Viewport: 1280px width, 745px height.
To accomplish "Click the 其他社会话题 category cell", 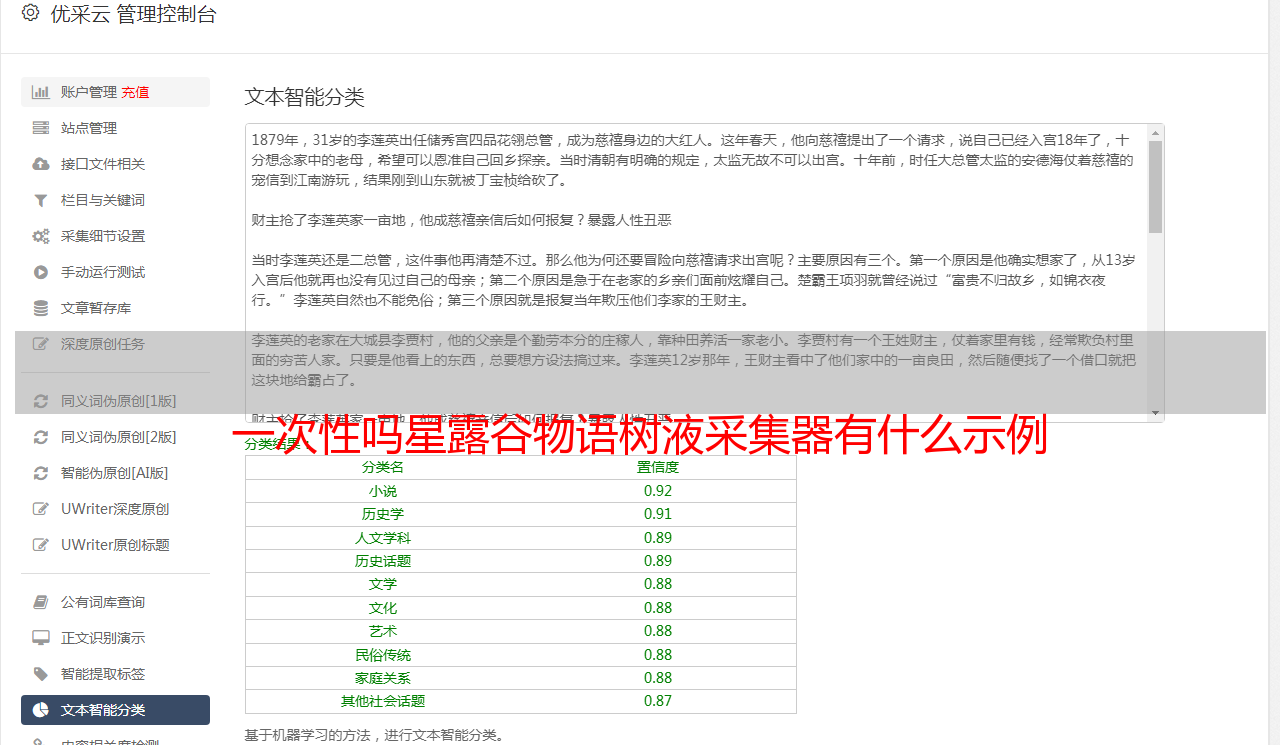I will point(383,701).
